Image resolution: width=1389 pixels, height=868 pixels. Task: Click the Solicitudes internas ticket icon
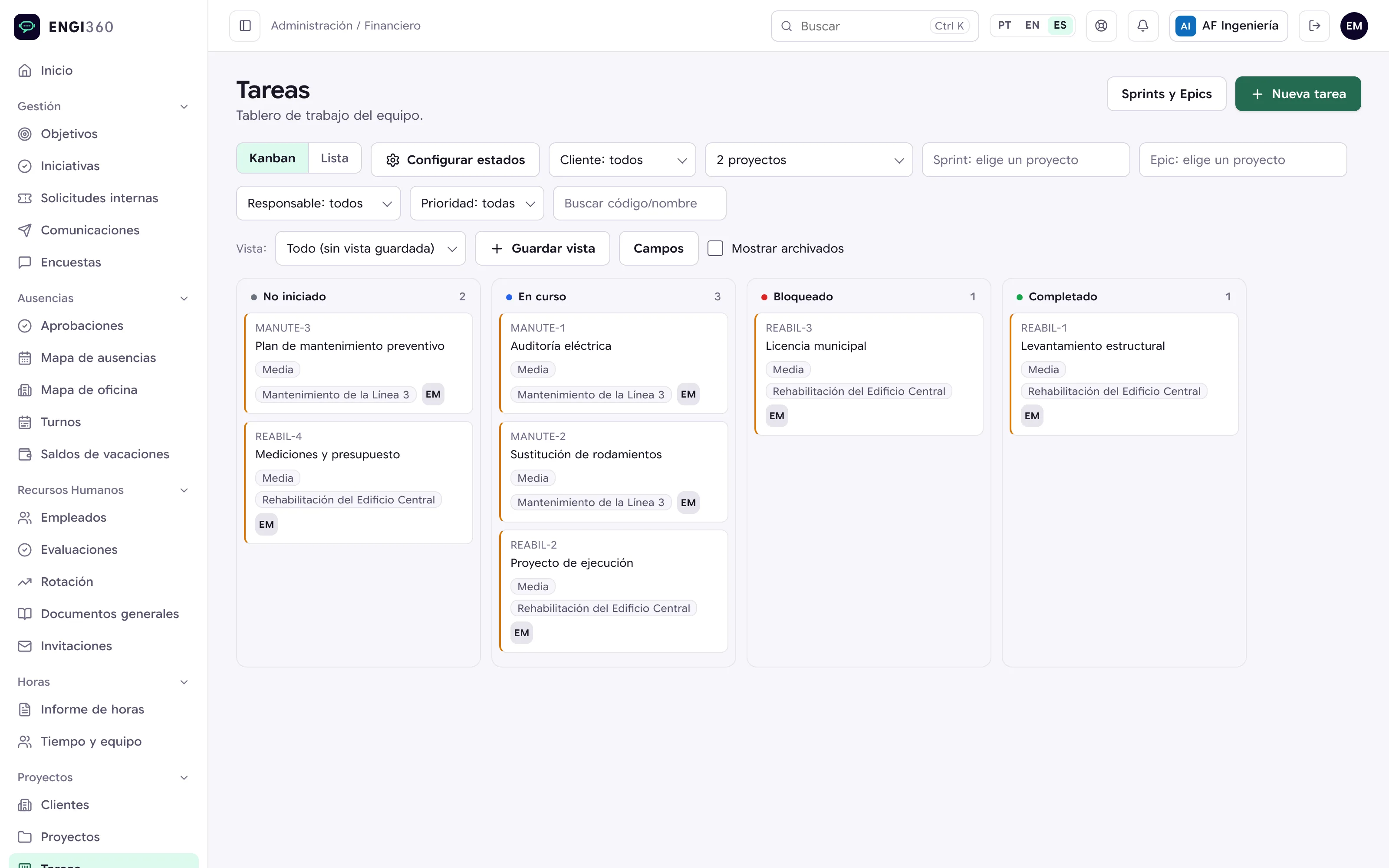pos(25,198)
